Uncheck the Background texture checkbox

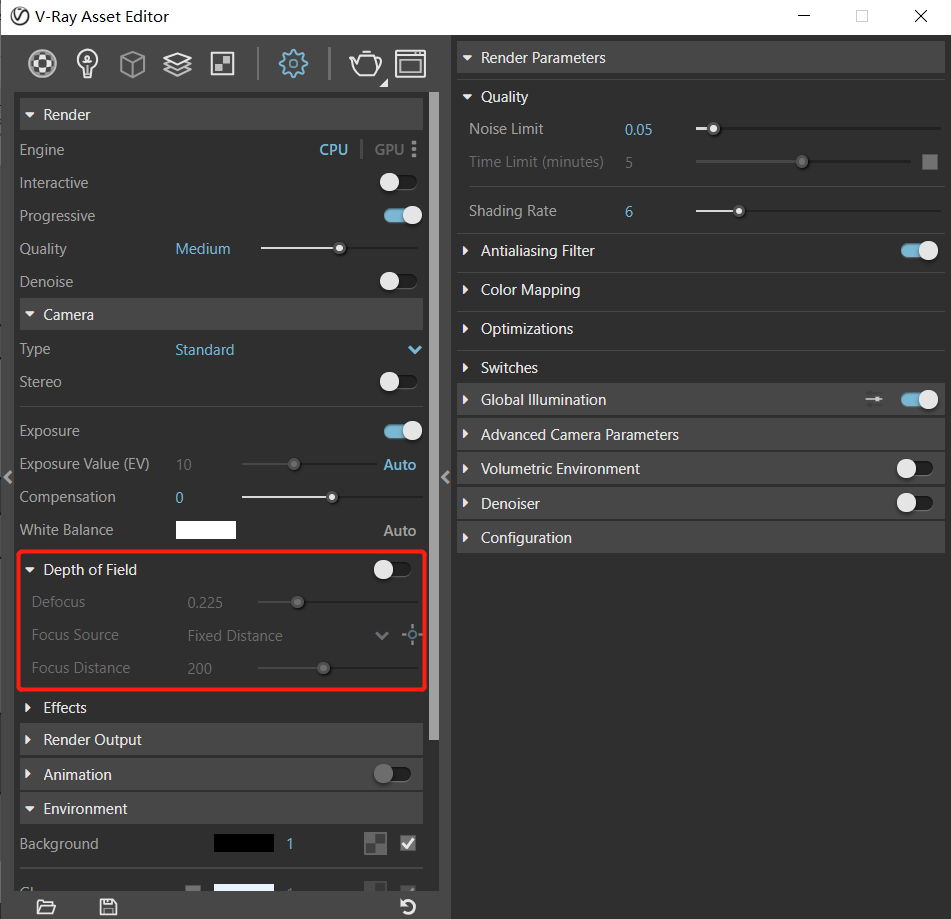tap(408, 843)
